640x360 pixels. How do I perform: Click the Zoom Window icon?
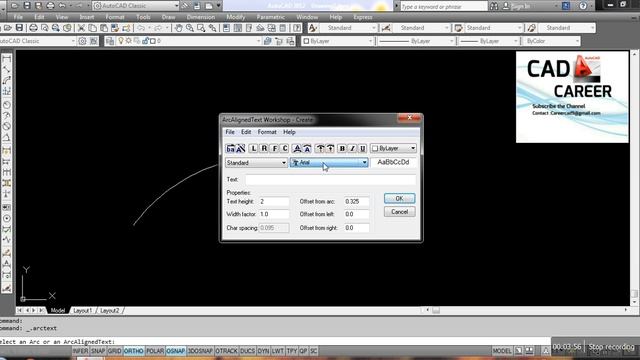(201, 28)
